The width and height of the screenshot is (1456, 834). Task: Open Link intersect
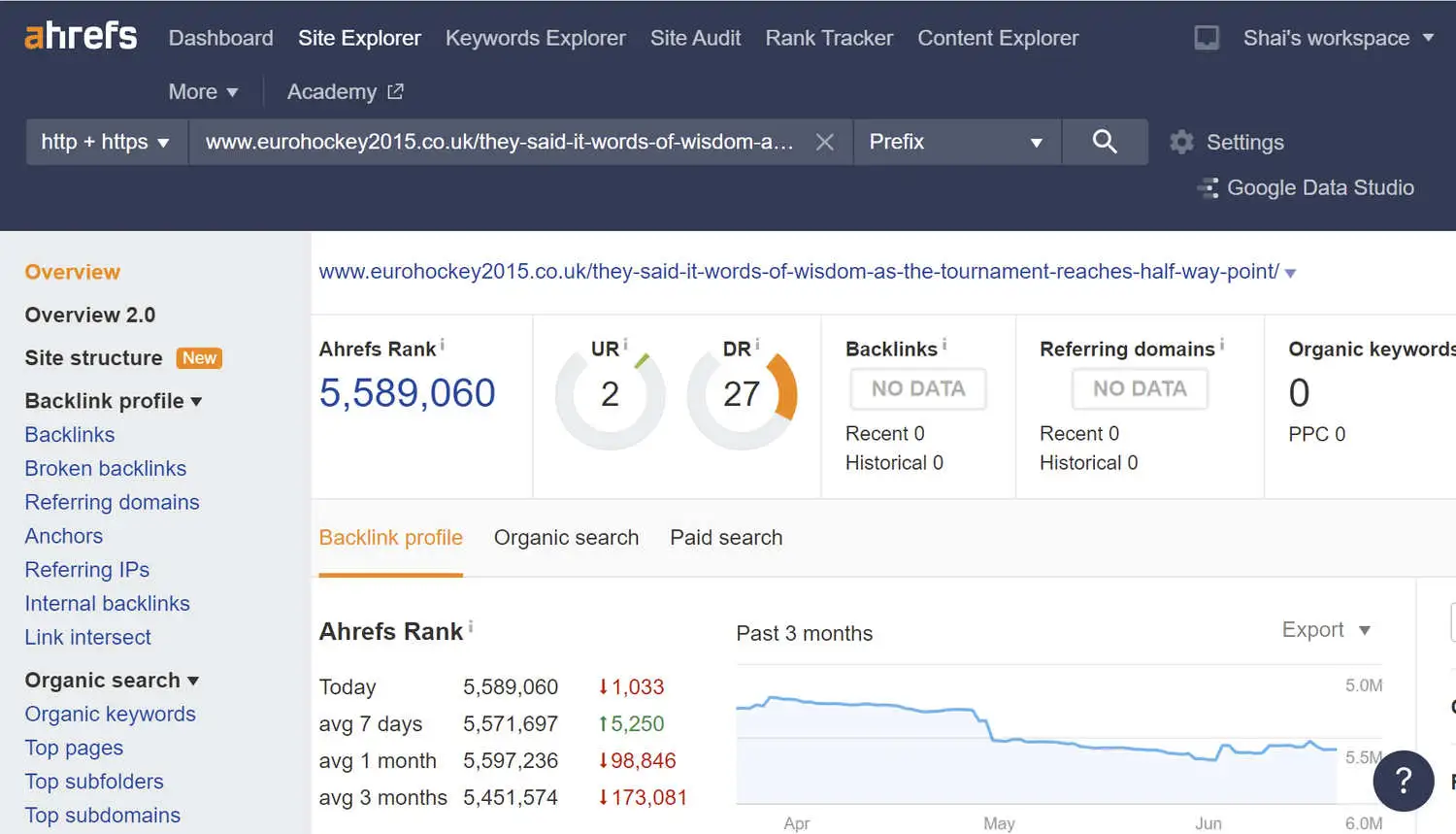88,637
